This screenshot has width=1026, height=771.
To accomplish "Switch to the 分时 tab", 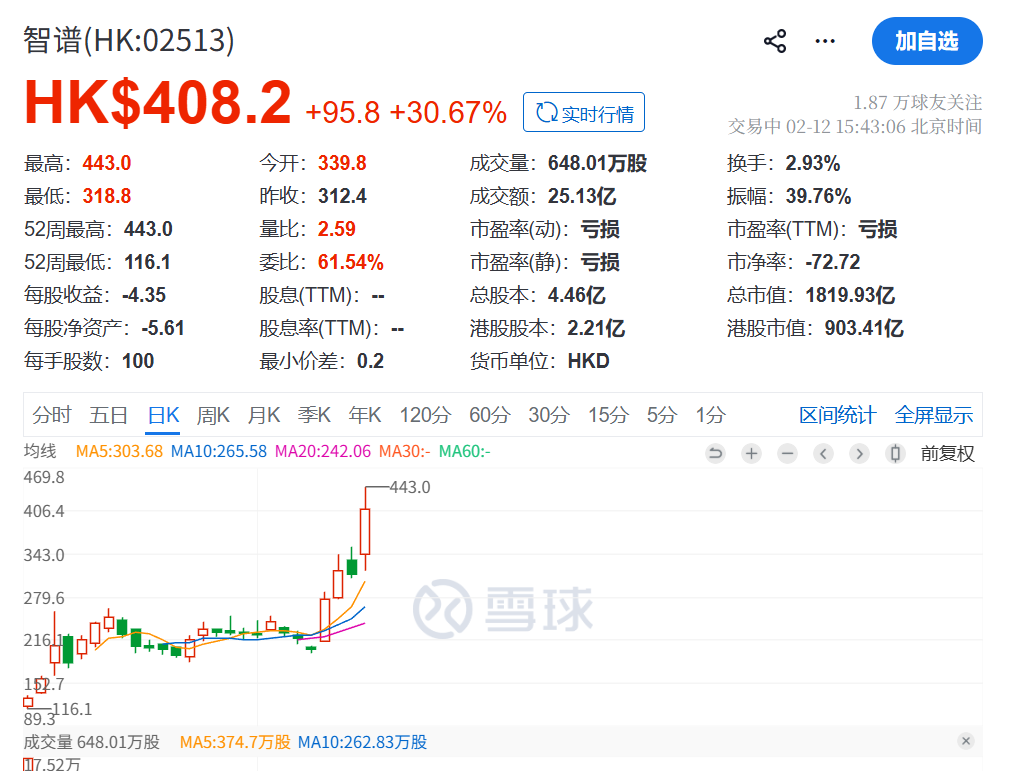I will (52, 414).
